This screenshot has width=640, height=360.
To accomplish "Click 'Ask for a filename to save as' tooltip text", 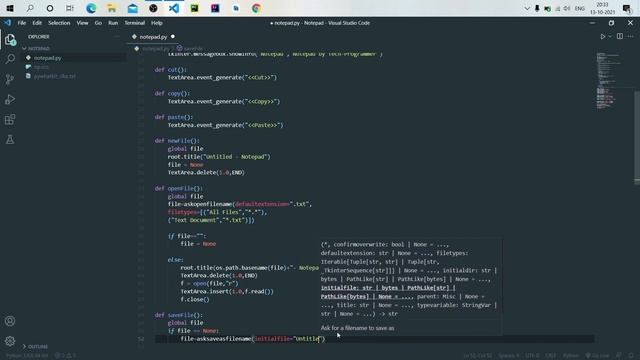I will (358, 328).
